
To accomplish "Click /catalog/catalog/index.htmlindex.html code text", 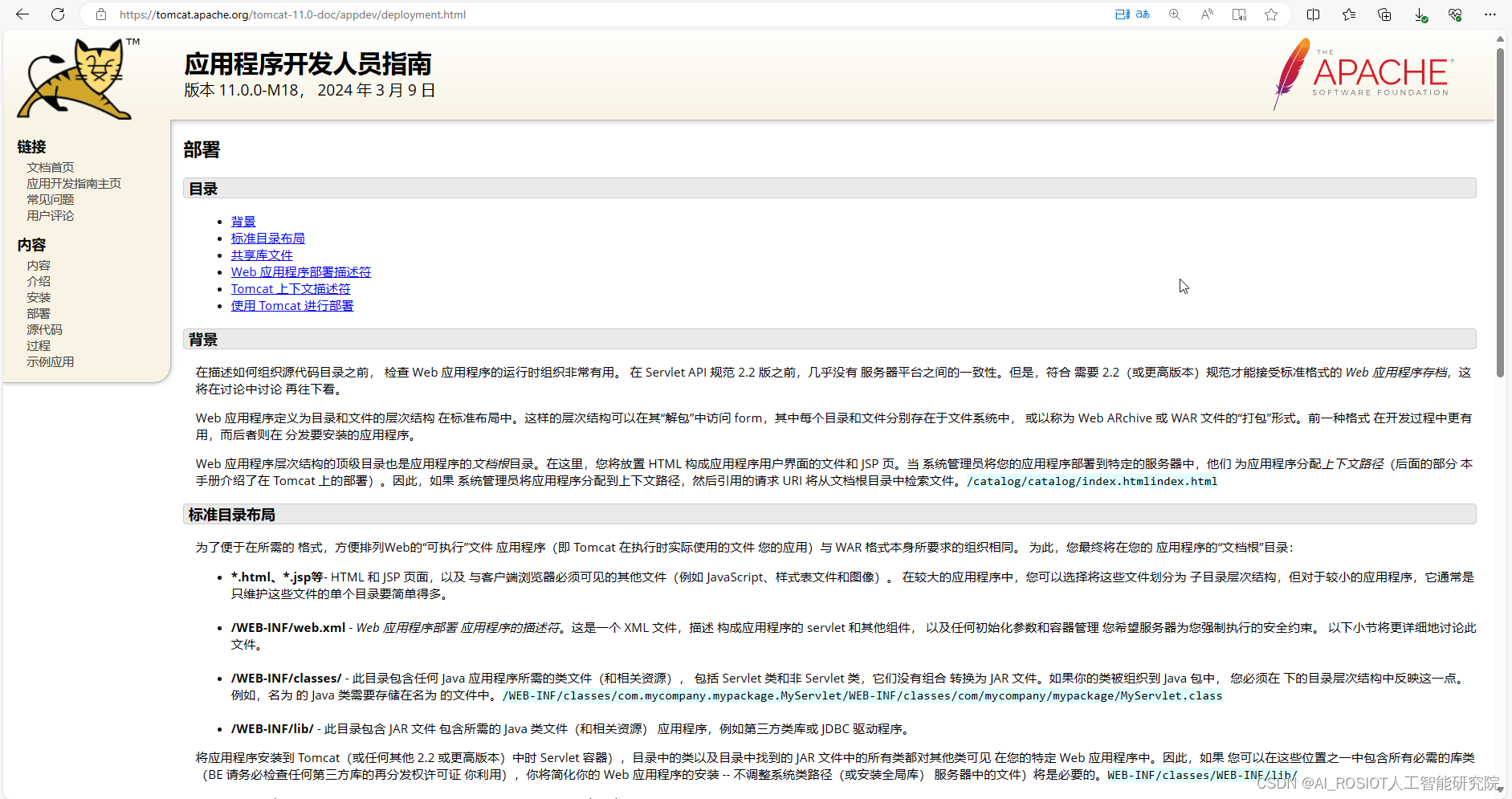I will tap(1092, 481).
